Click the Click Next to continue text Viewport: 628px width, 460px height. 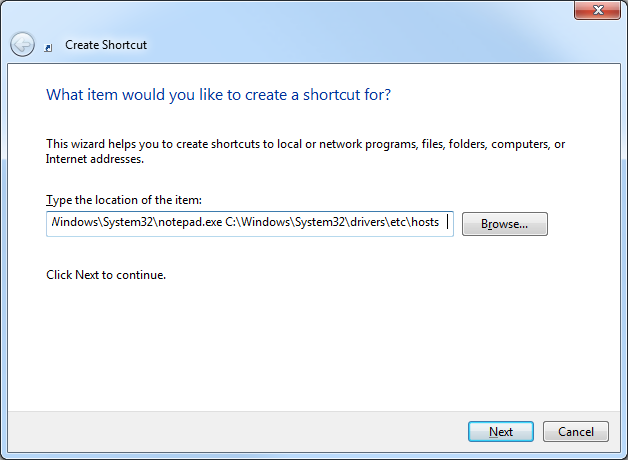coord(106,275)
